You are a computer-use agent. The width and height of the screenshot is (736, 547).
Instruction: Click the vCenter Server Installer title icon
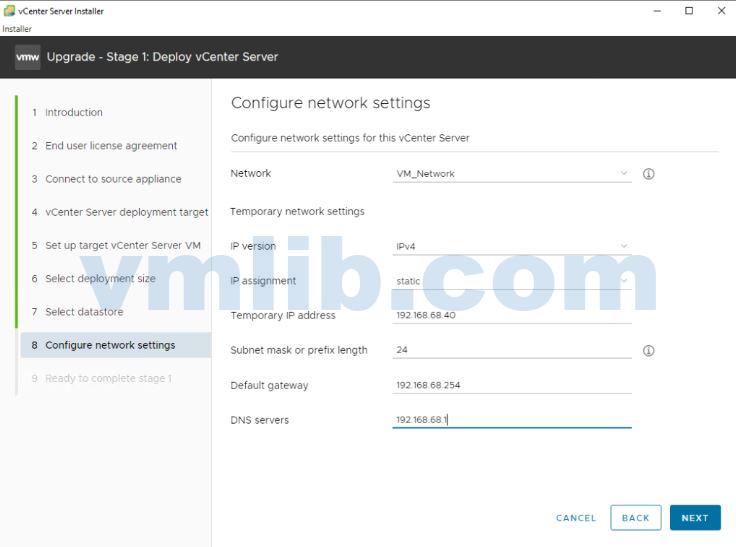9,11
